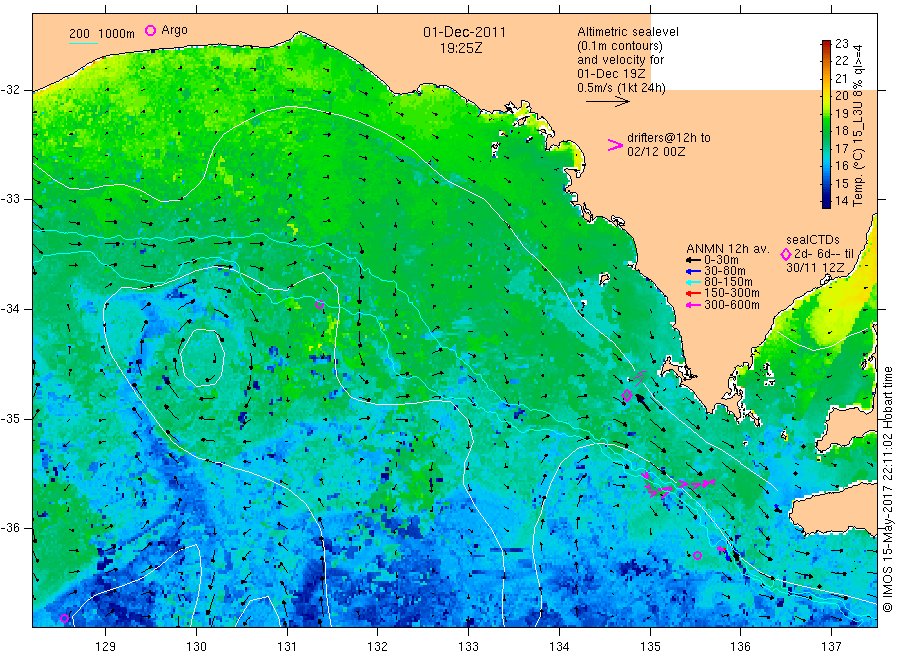
Task: Click the "sealCTDs" legend heading
Action: tap(813, 240)
